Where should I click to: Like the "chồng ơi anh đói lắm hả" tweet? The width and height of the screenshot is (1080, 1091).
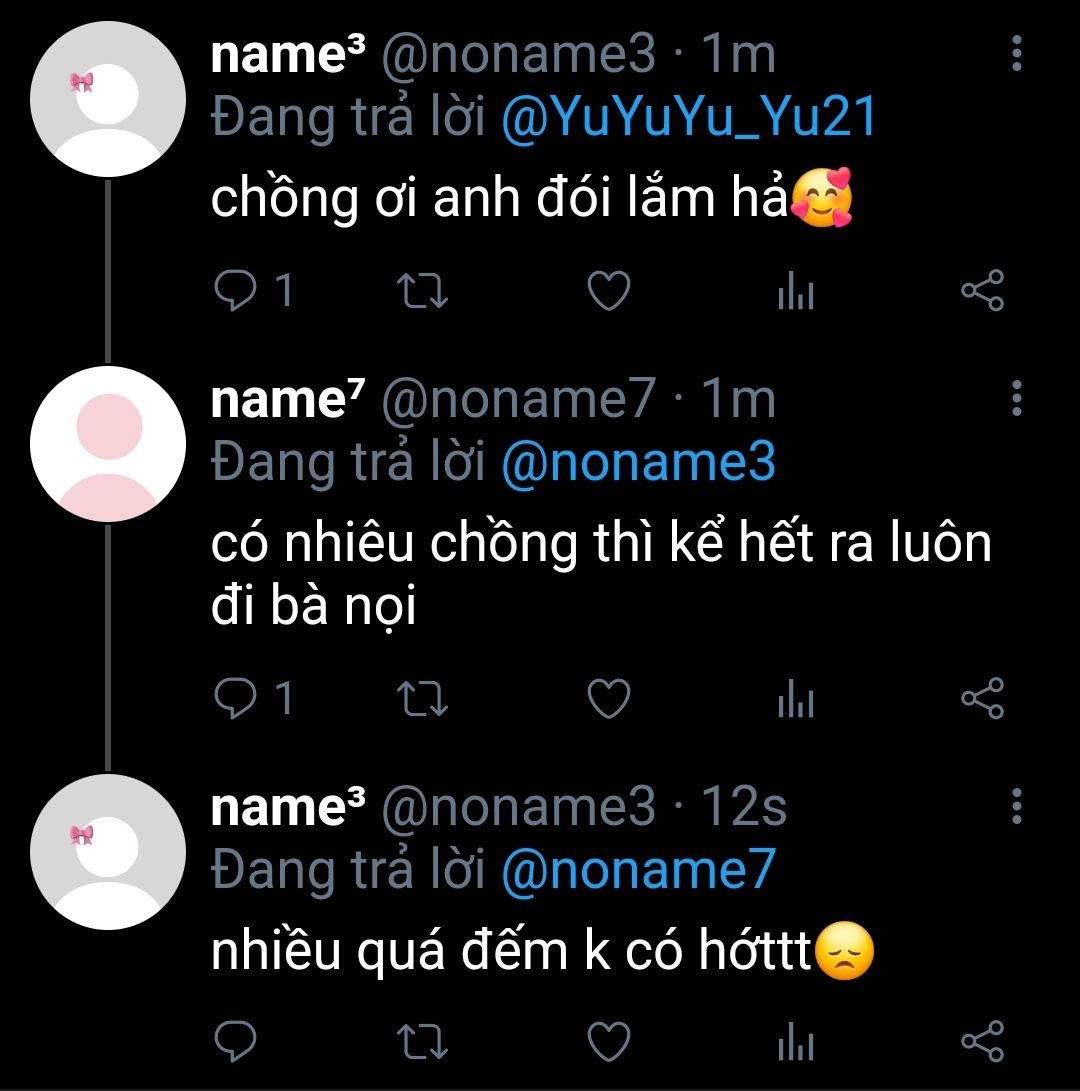point(607,291)
